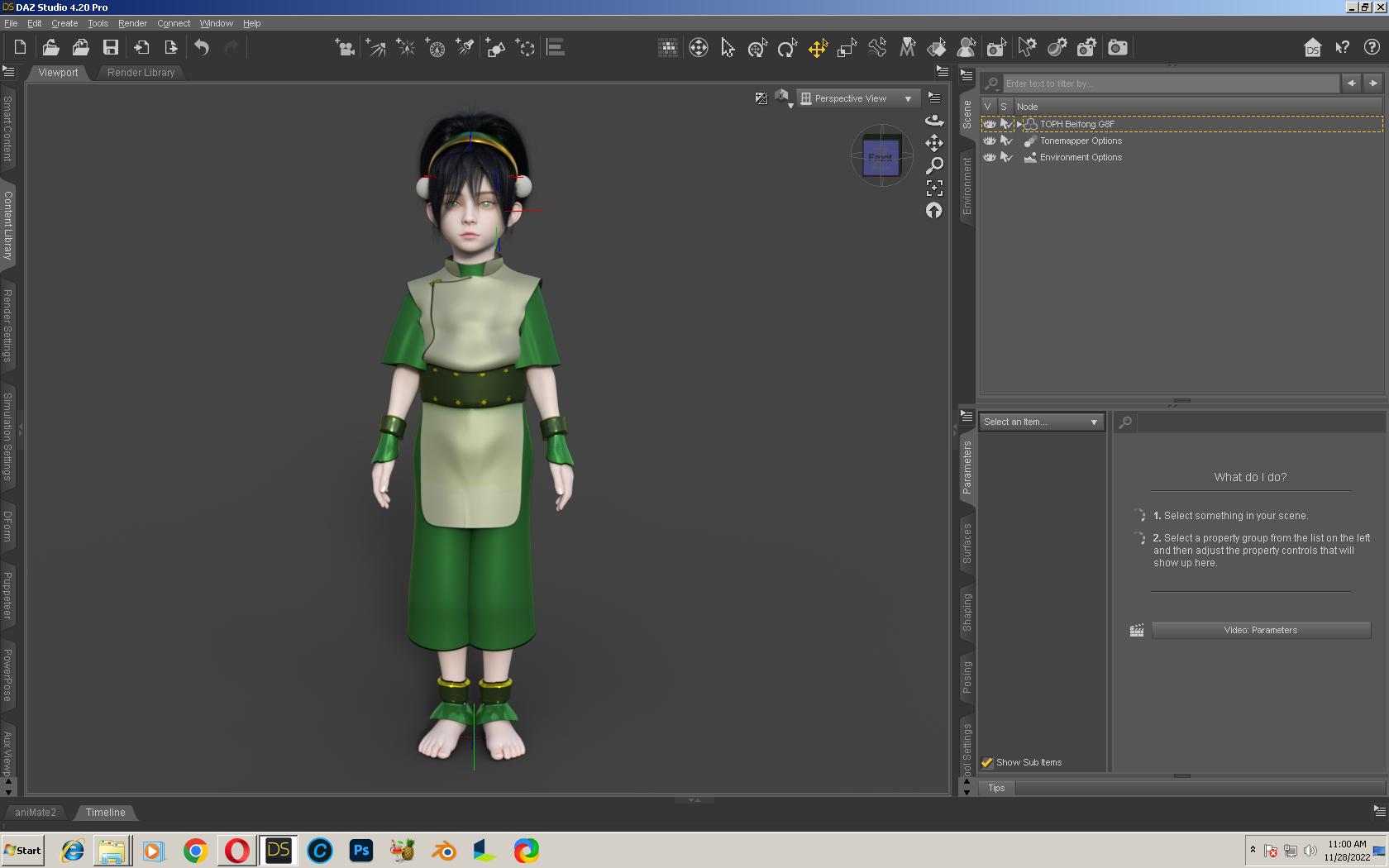Create a new point light

tap(405, 48)
